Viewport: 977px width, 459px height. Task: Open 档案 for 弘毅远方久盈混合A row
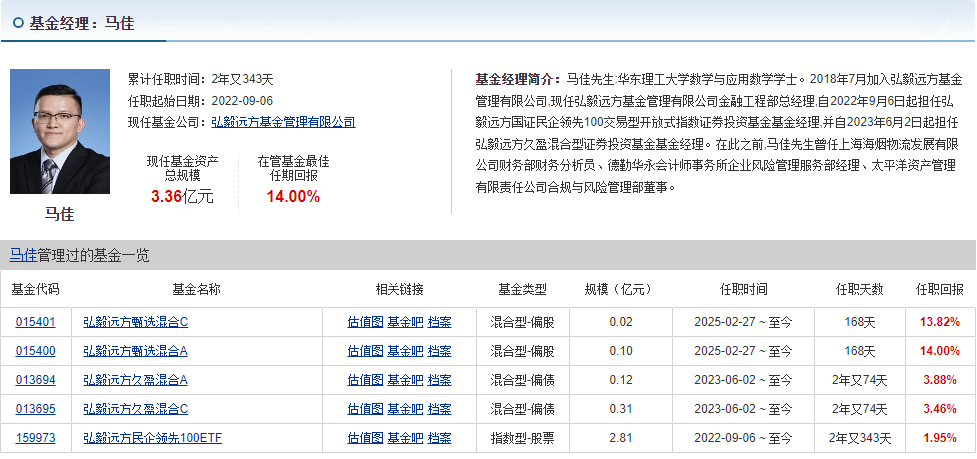439,380
